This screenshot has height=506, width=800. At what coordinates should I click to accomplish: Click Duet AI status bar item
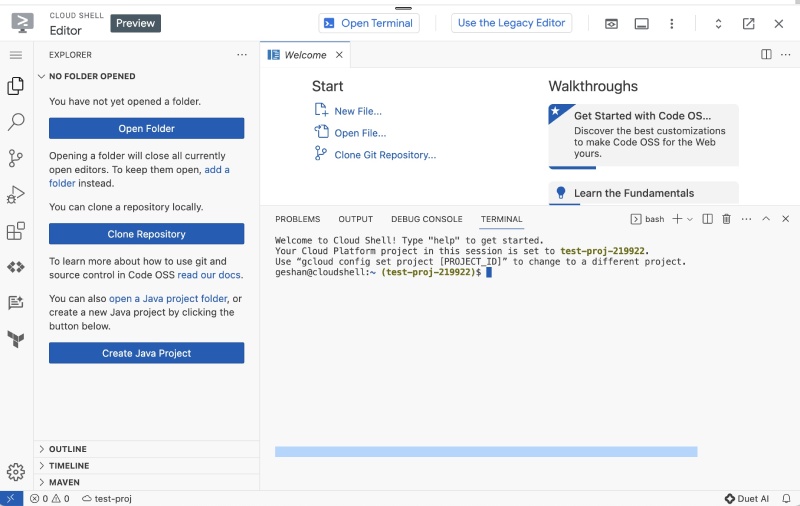click(x=746, y=498)
